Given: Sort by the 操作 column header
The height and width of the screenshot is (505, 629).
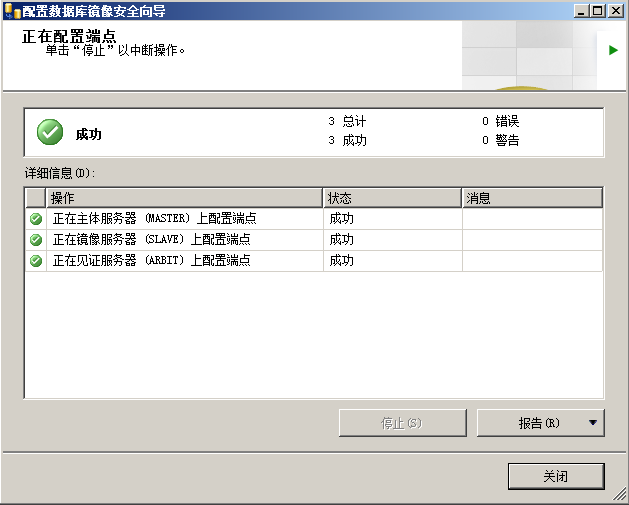Looking at the screenshot, I should pyautogui.click(x=184, y=198).
